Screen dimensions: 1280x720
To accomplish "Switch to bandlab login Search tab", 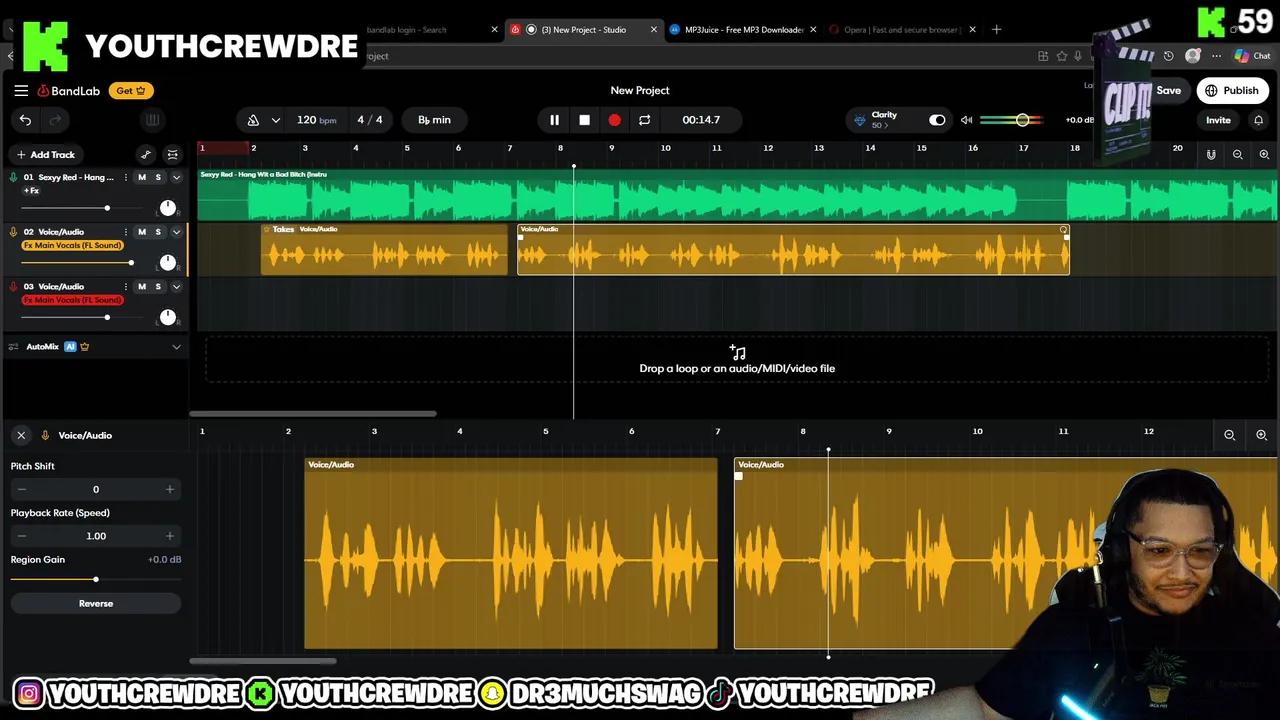I will (407, 30).
